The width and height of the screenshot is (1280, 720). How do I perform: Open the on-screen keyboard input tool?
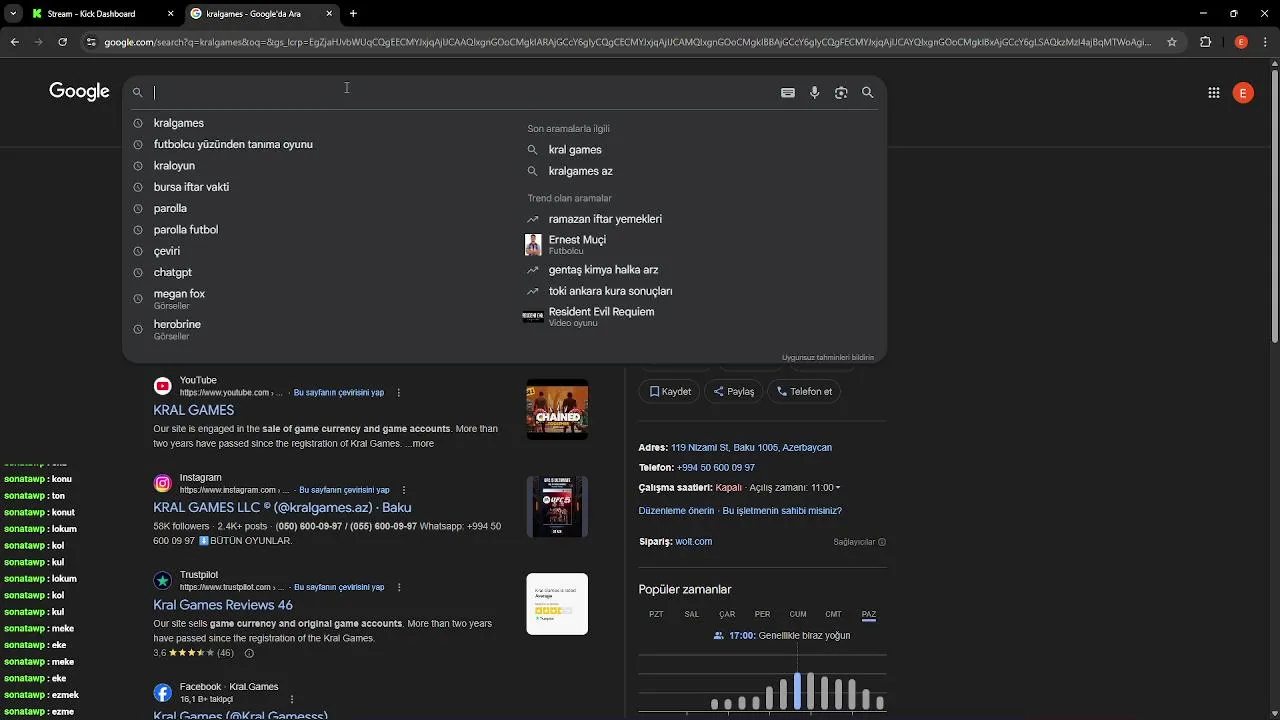(788, 92)
